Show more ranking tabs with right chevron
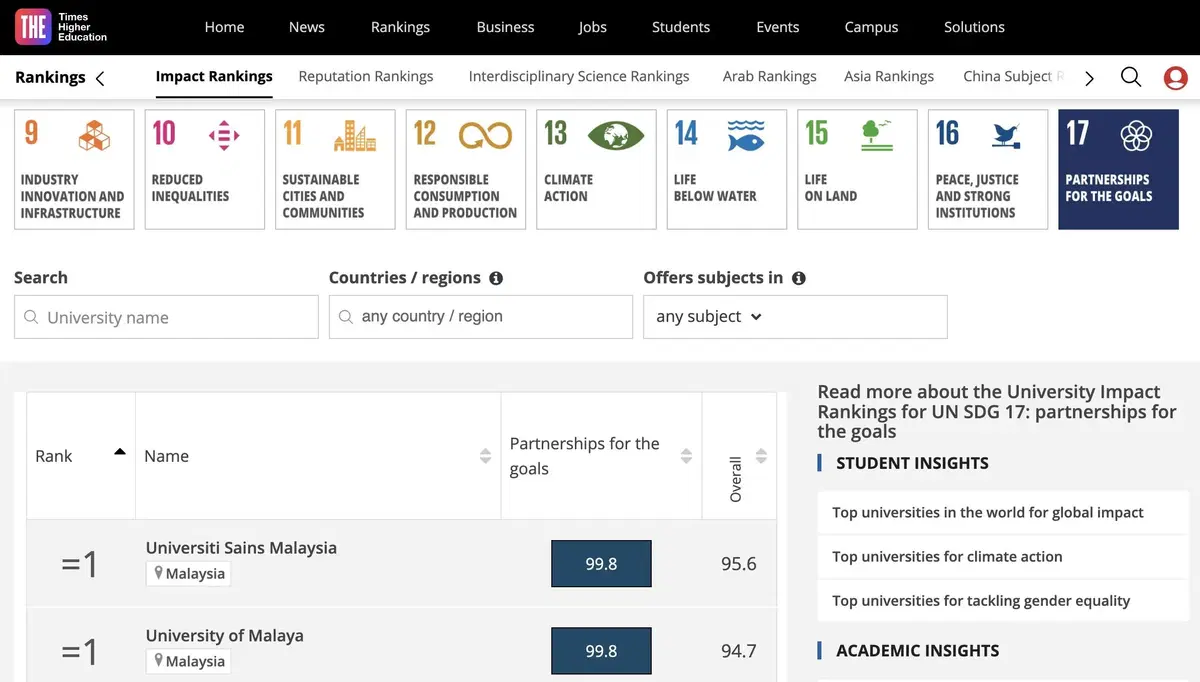The width and height of the screenshot is (1200, 682). click(x=1090, y=78)
